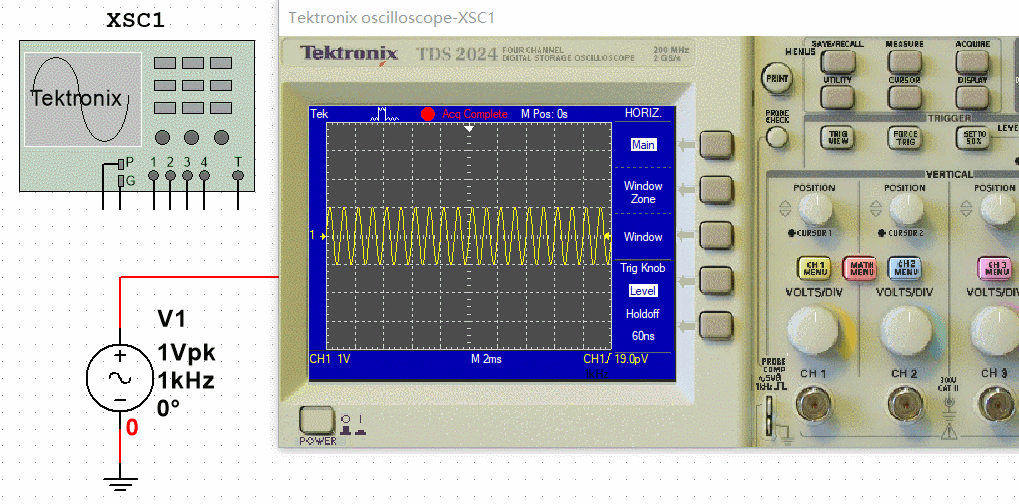
Task: Select the Level option under Trig Knob
Action: click(x=643, y=291)
